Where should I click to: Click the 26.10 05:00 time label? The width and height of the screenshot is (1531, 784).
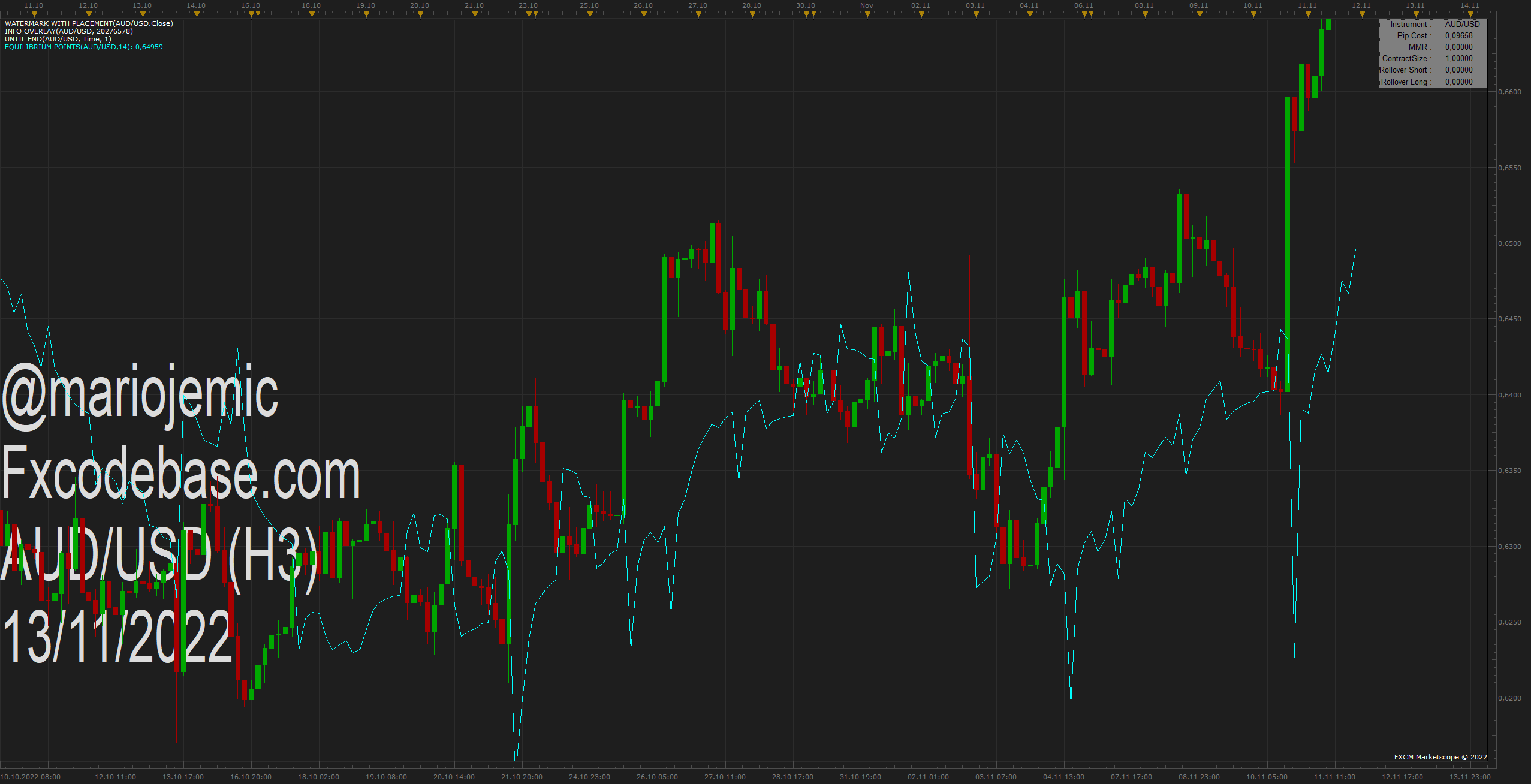[x=657, y=777]
